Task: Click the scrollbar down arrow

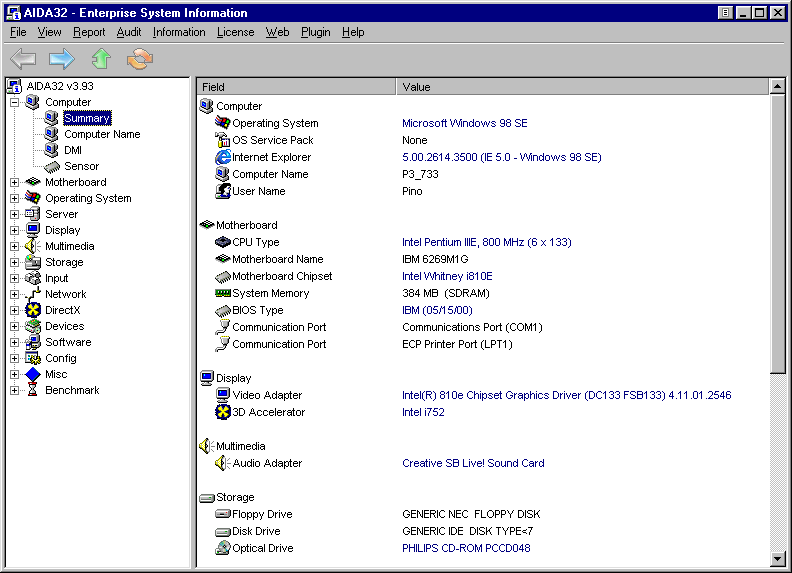Action: [x=778, y=559]
